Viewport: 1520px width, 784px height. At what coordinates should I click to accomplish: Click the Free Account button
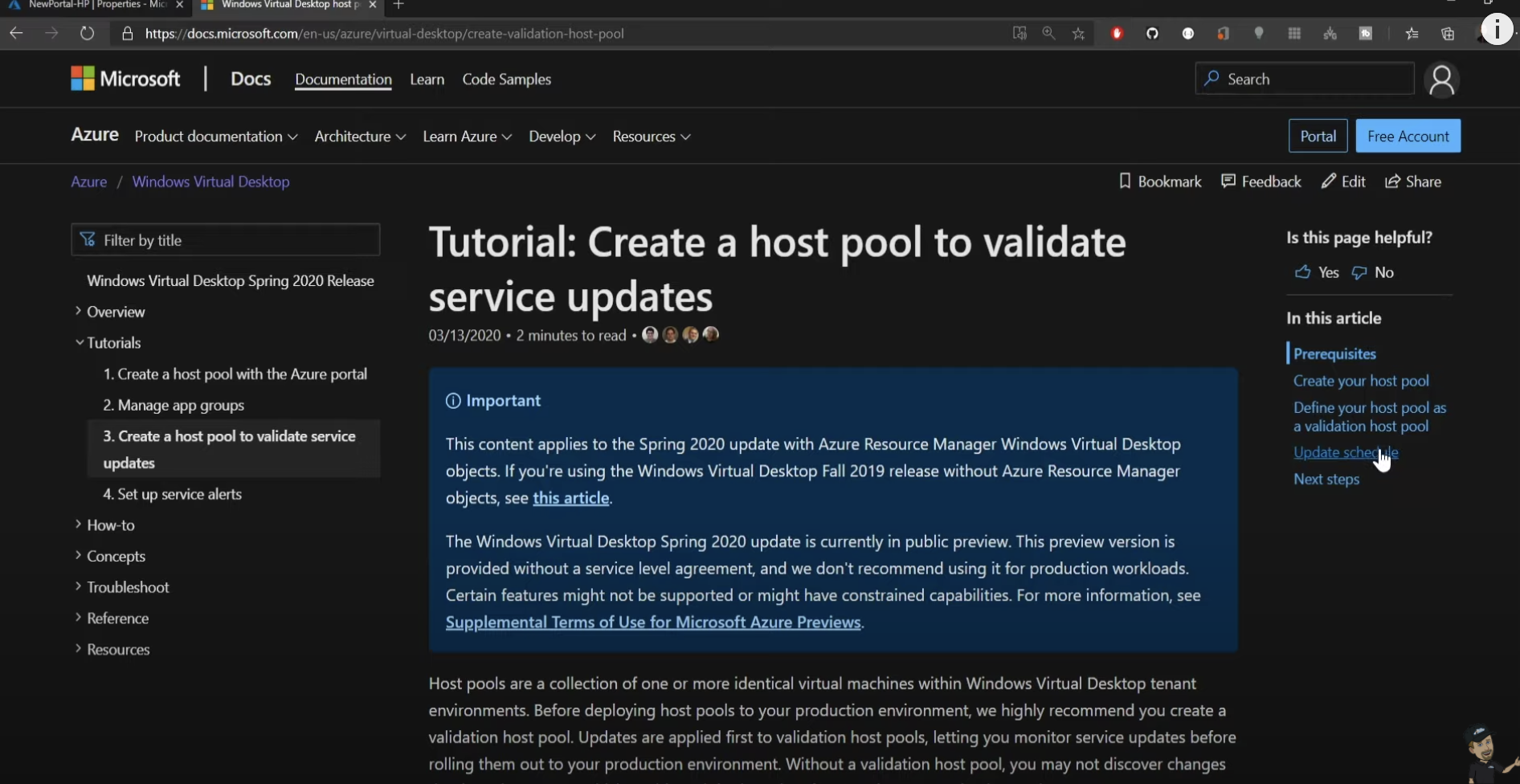[1408, 137]
